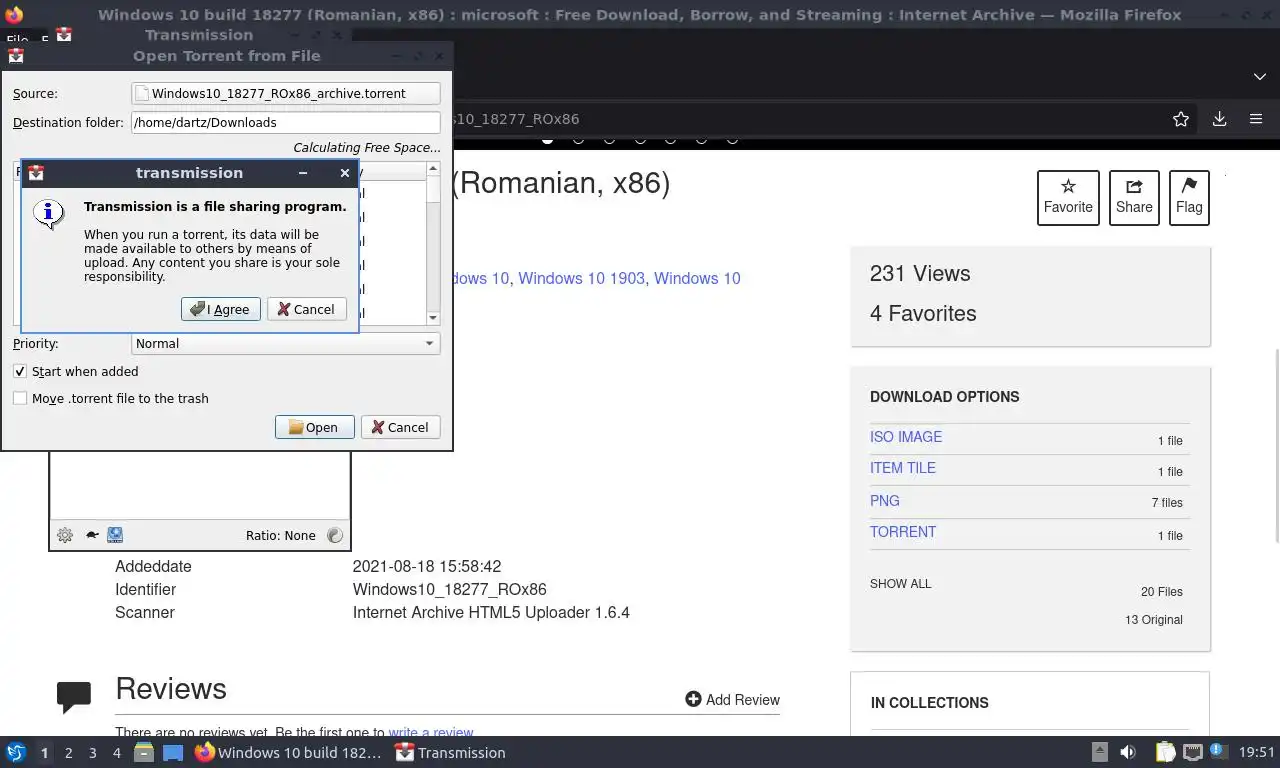Open the file manager taskbar icon
Image resolution: width=1280 pixels, height=768 pixels.
144,752
